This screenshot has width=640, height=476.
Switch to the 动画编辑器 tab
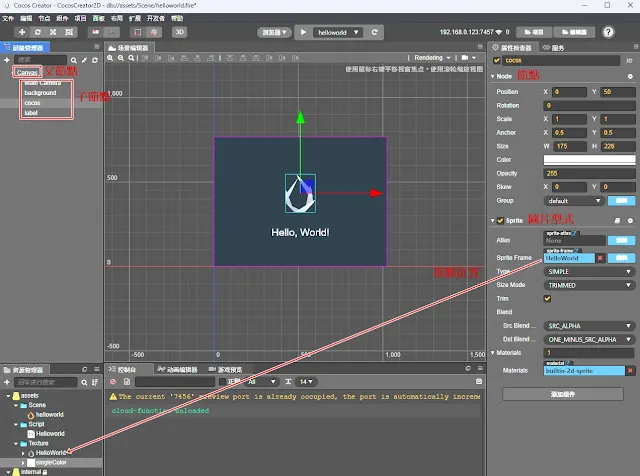click(x=180, y=369)
